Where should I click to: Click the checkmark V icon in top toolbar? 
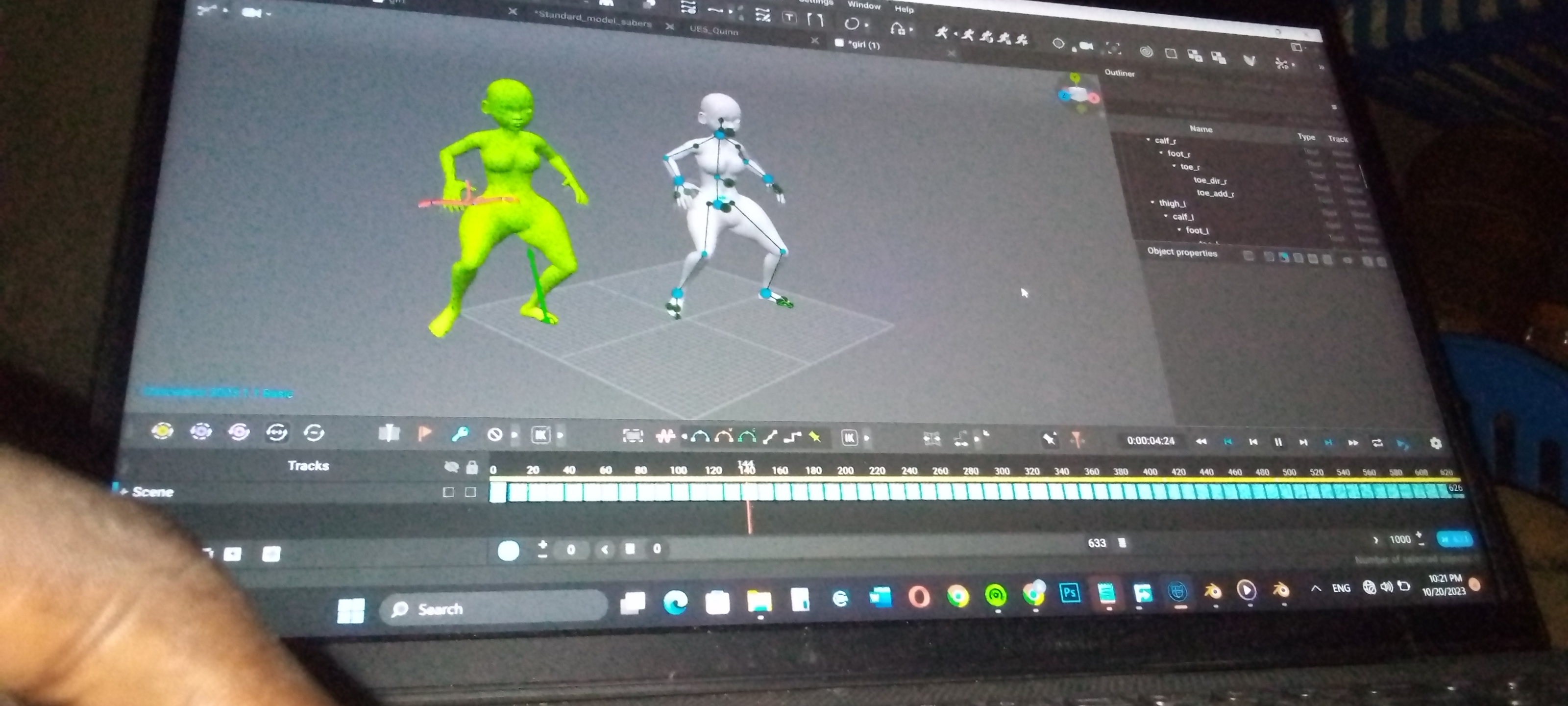(1249, 60)
